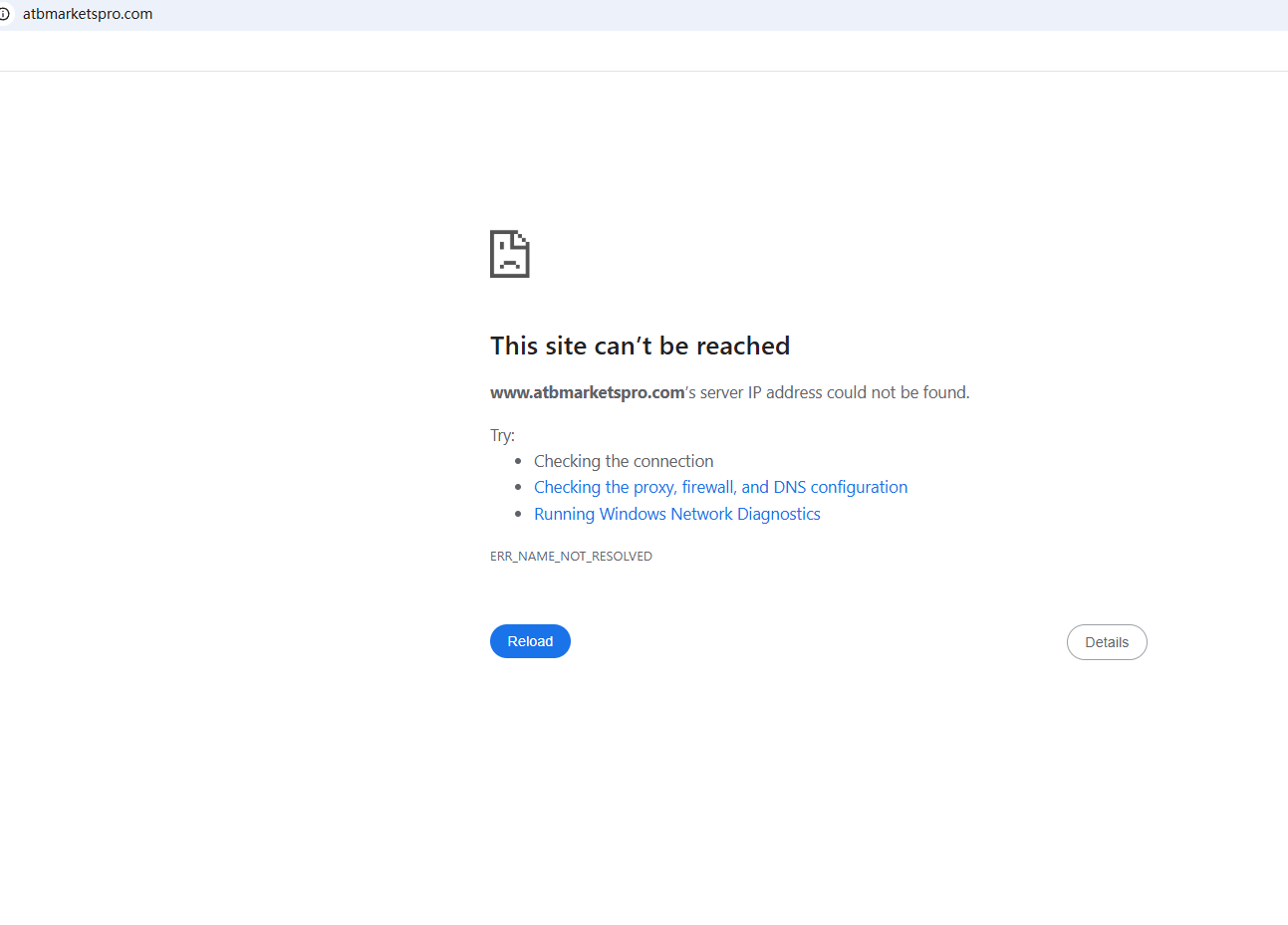Image resolution: width=1288 pixels, height=925 pixels.
Task: Click bullet beside 'Checking the connection'
Action: tap(518, 461)
